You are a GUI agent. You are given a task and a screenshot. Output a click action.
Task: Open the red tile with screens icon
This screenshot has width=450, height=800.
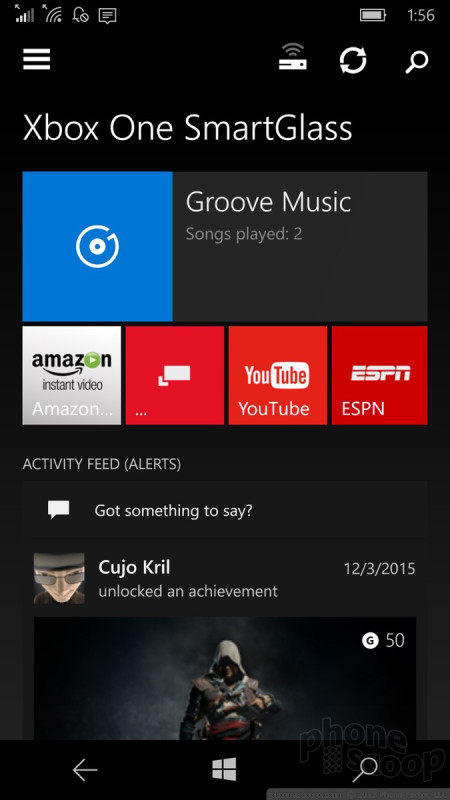tap(174, 375)
